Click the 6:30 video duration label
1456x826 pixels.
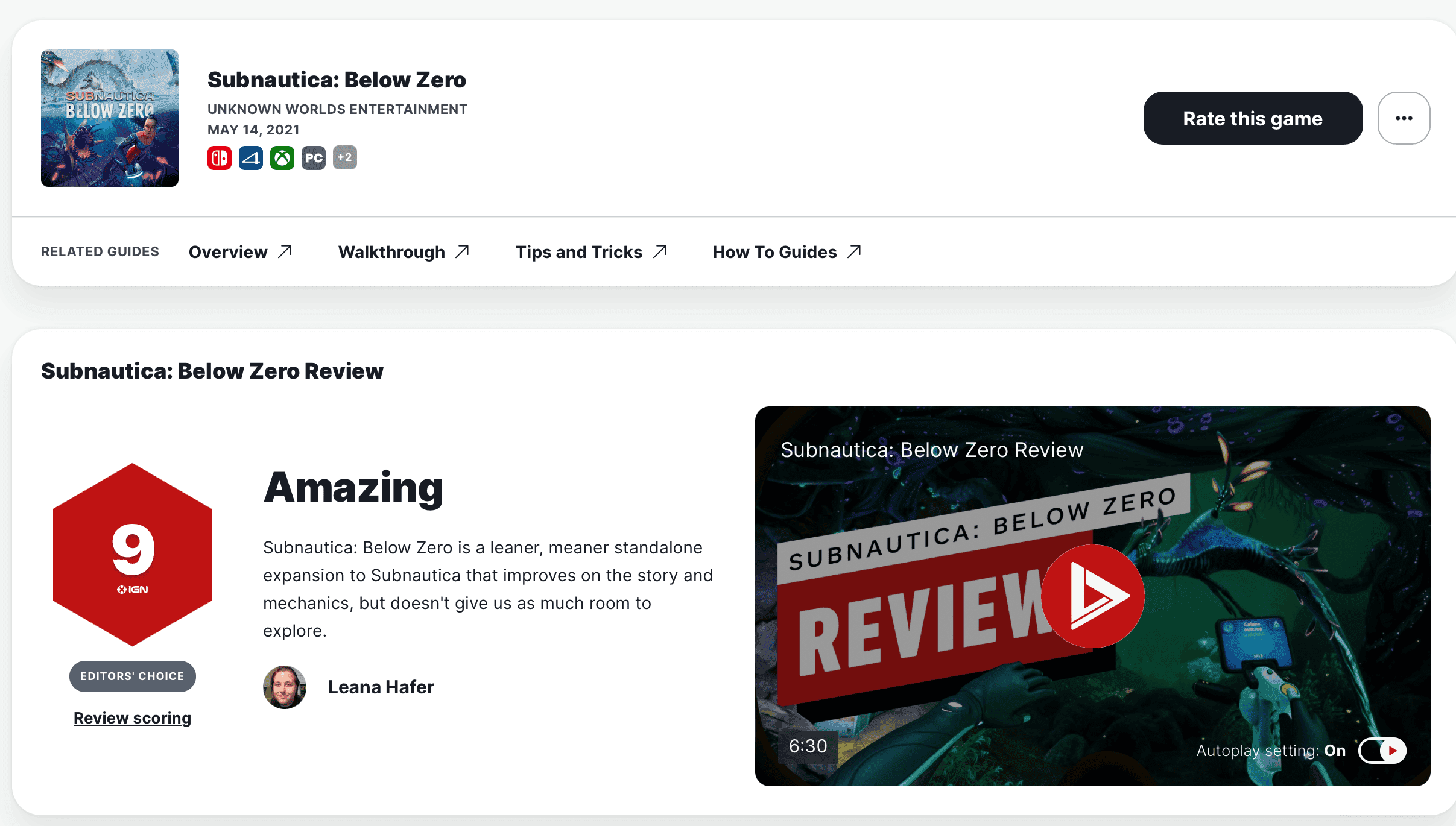pyautogui.click(x=808, y=746)
